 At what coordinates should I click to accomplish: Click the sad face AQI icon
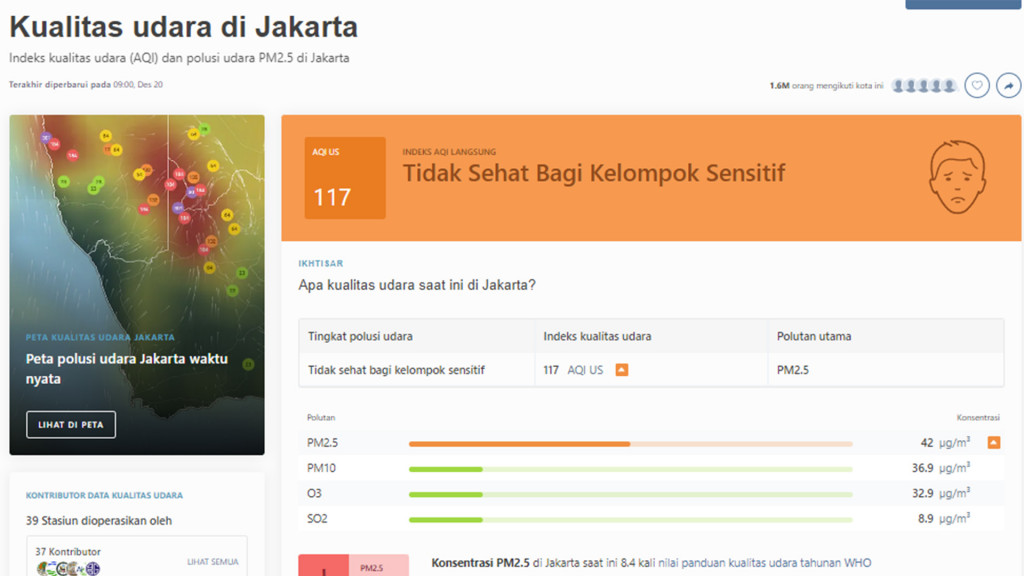(x=957, y=177)
